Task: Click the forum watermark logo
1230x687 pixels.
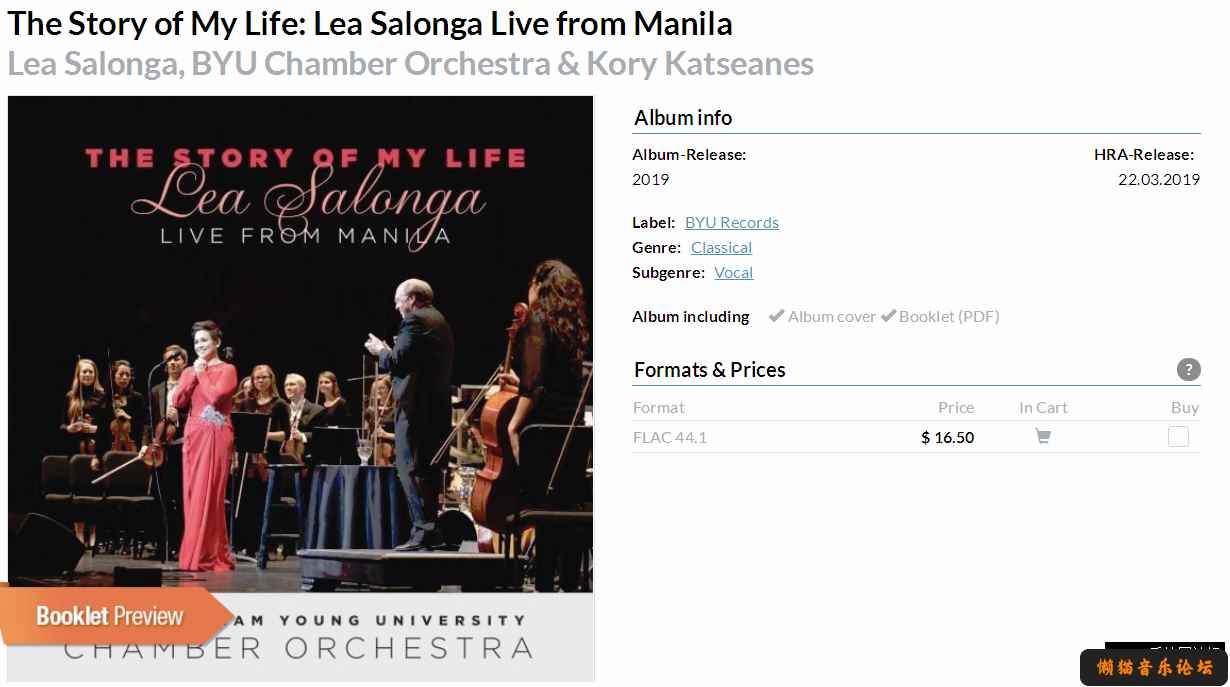Action: coord(1154,667)
